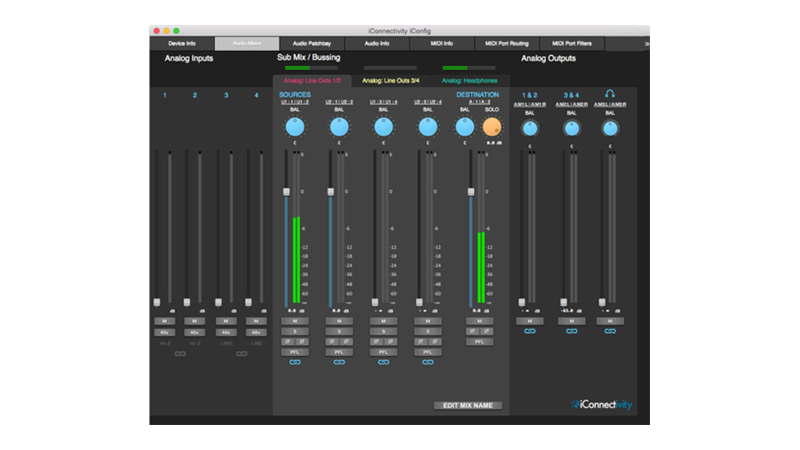Click the third source channel BAL knob

(x=383, y=127)
